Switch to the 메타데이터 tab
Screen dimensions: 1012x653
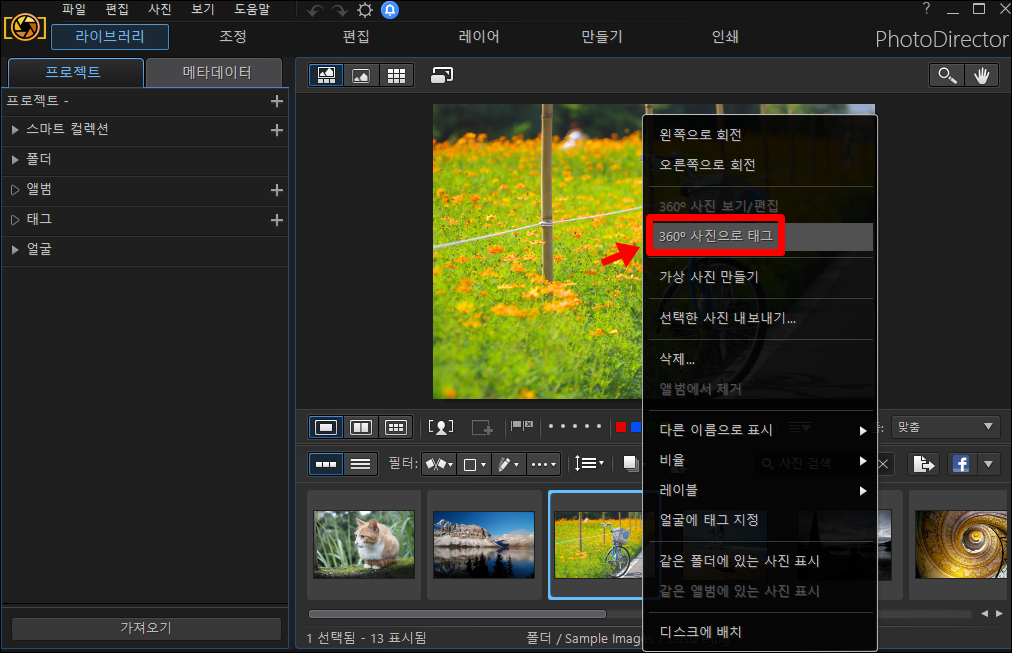click(x=216, y=72)
